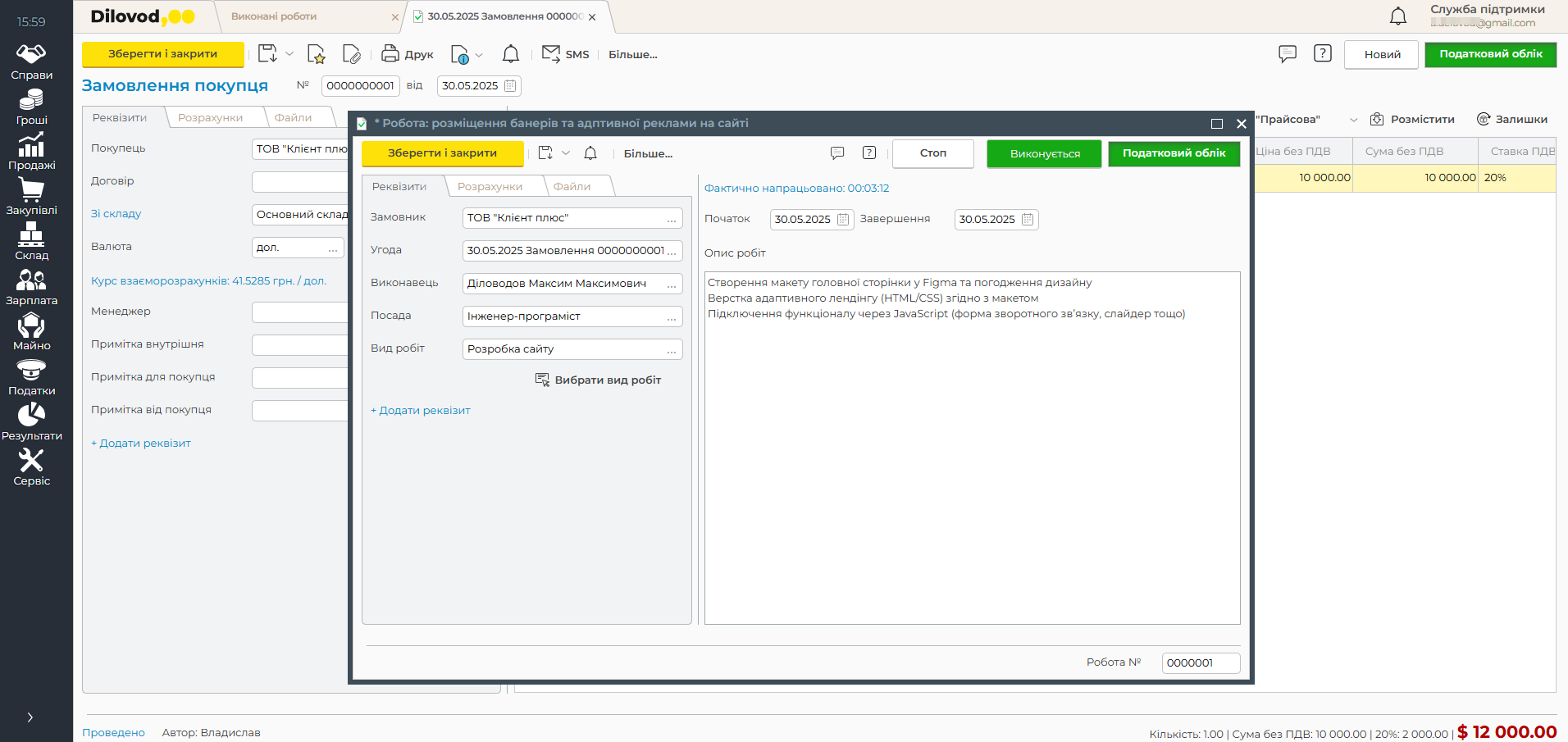
Task: Open the comments icon in work dialog
Action: tap(837, 152)
